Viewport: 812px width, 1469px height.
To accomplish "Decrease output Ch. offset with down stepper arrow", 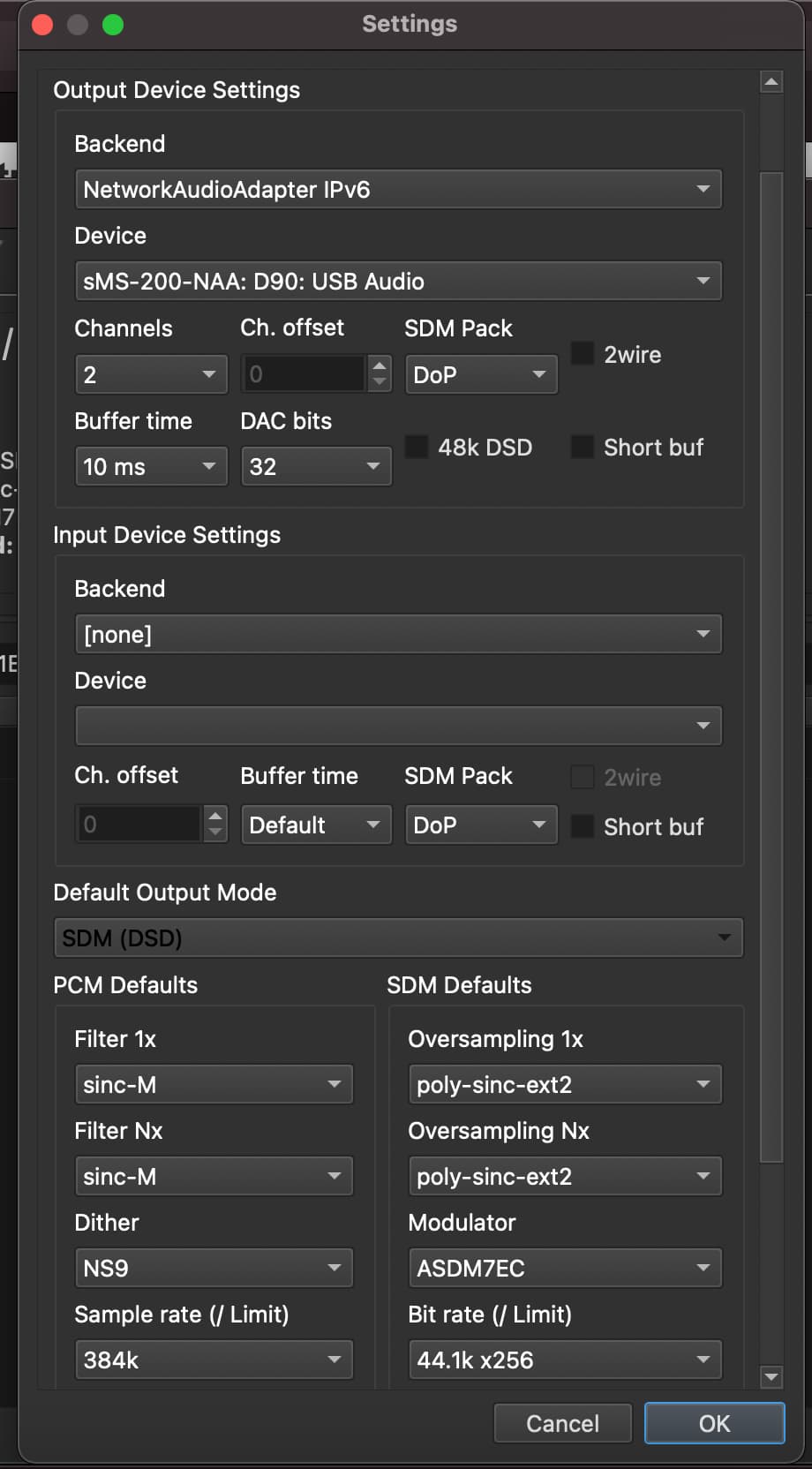I will point(380,382).
